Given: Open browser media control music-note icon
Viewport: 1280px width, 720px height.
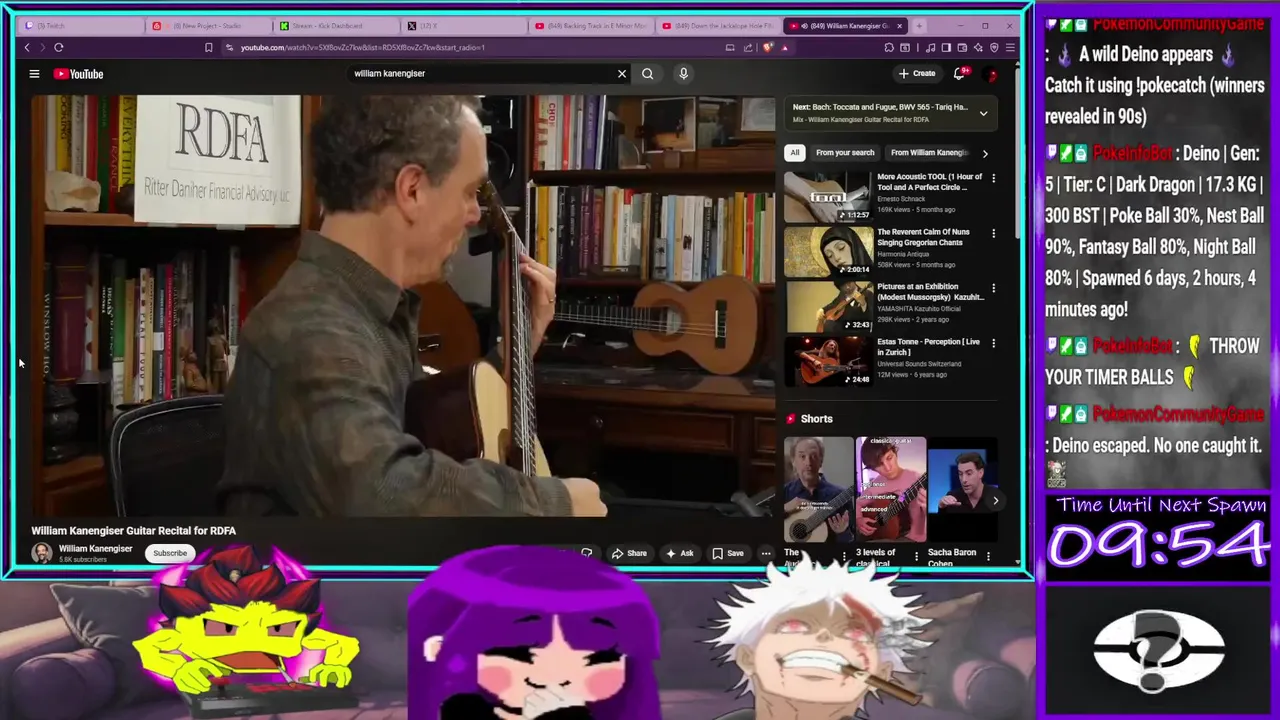Looking at the screenshot, I should click(931, 47).
